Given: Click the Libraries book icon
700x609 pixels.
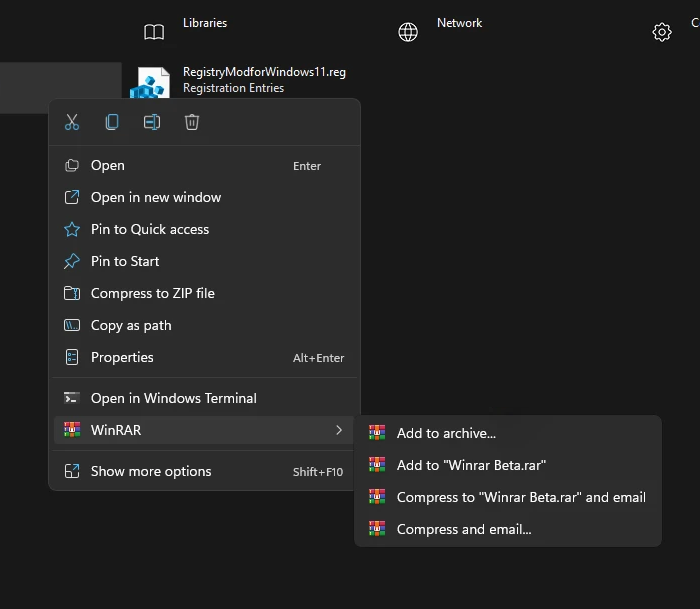Looking at the screenshot, I should (x=154, y=32).
